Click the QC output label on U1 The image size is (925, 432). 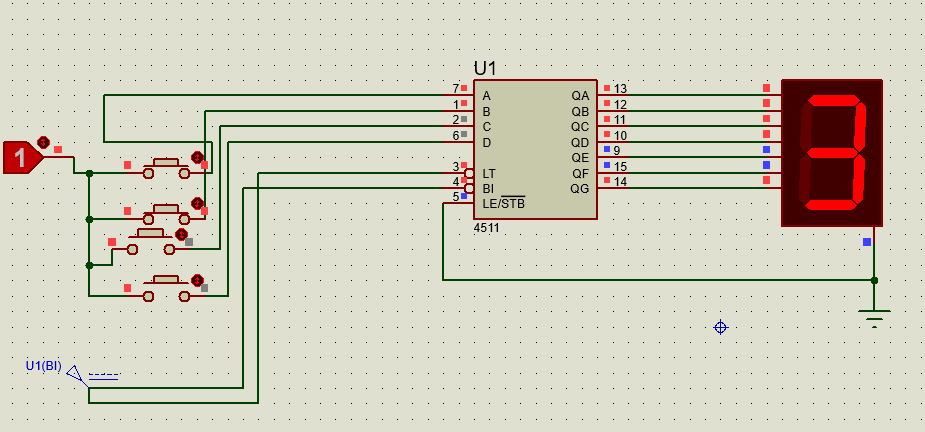pos(580,127)
